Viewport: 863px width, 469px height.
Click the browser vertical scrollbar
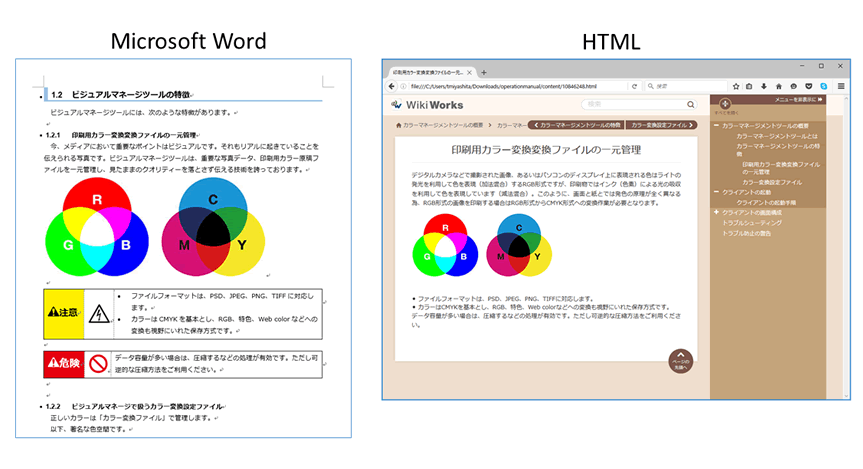tap(846, 247)
